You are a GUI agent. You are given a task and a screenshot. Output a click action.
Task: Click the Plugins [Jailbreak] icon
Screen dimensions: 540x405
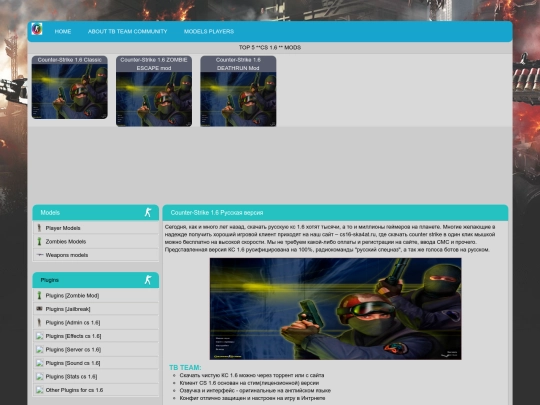pos(39,309)
